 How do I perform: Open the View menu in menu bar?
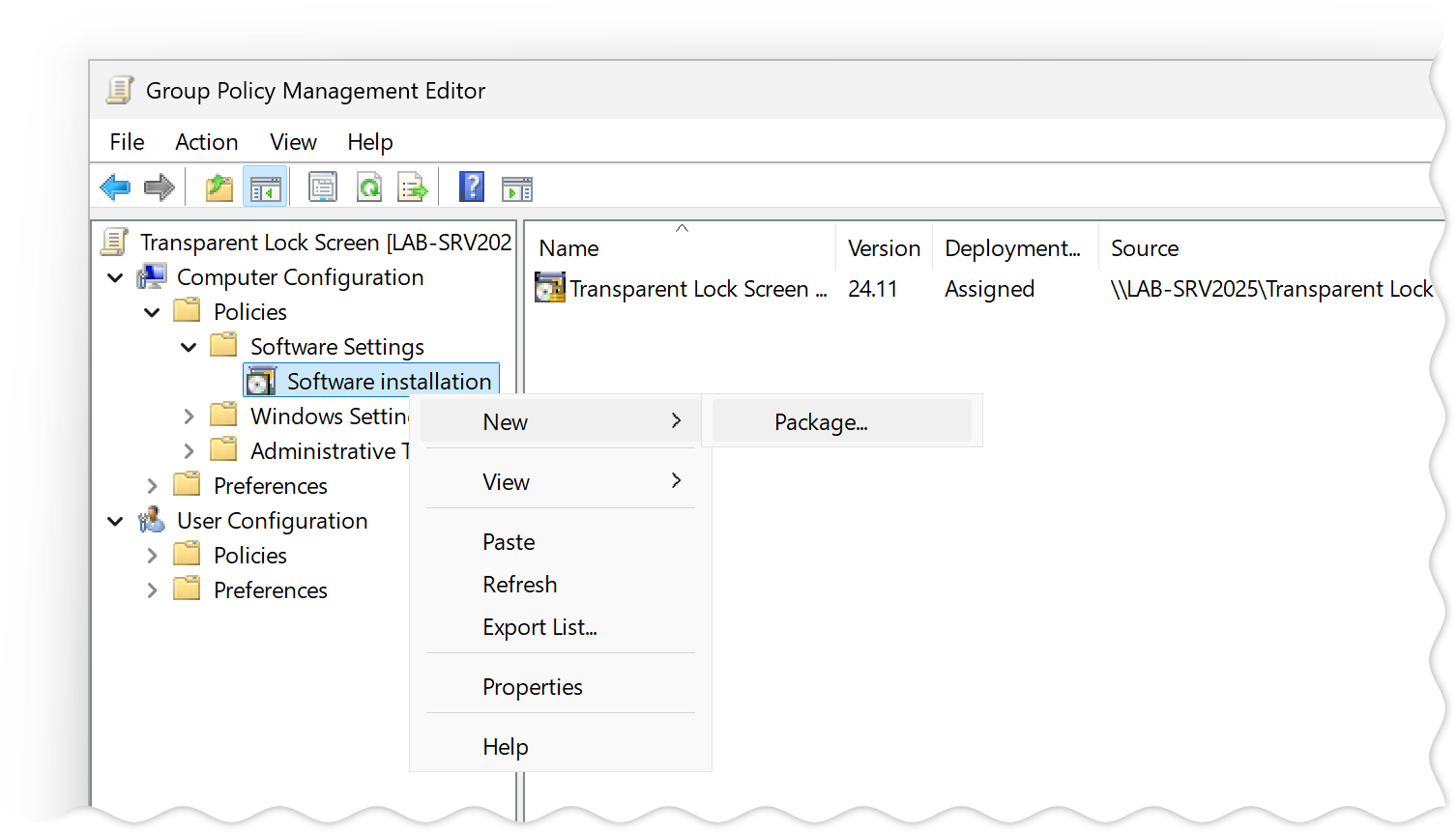click(x=293, y=142)
